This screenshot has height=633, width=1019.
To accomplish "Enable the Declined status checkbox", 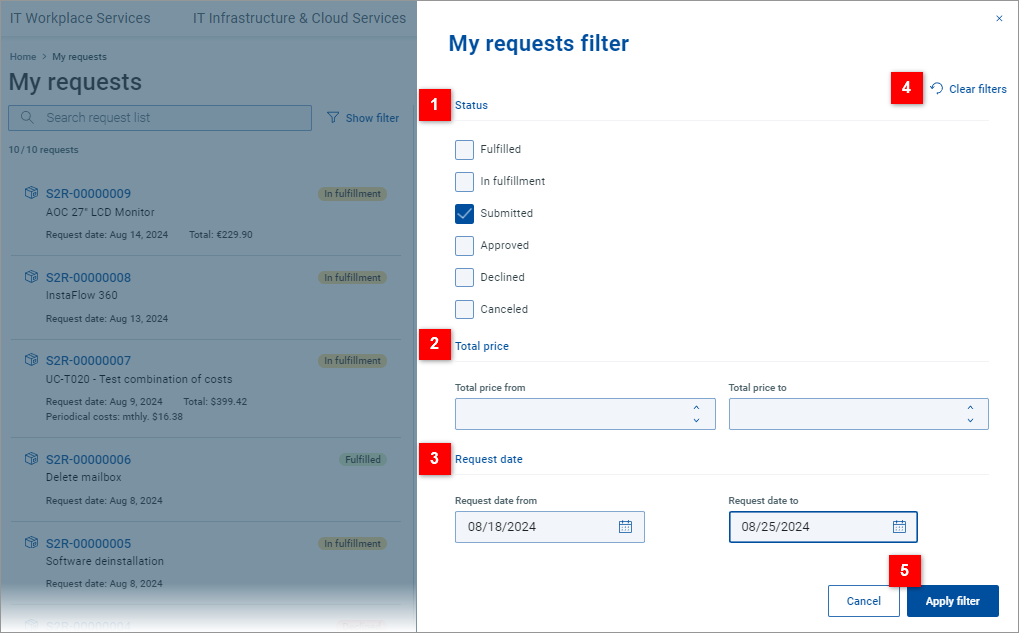I will [x=464, y=278].
